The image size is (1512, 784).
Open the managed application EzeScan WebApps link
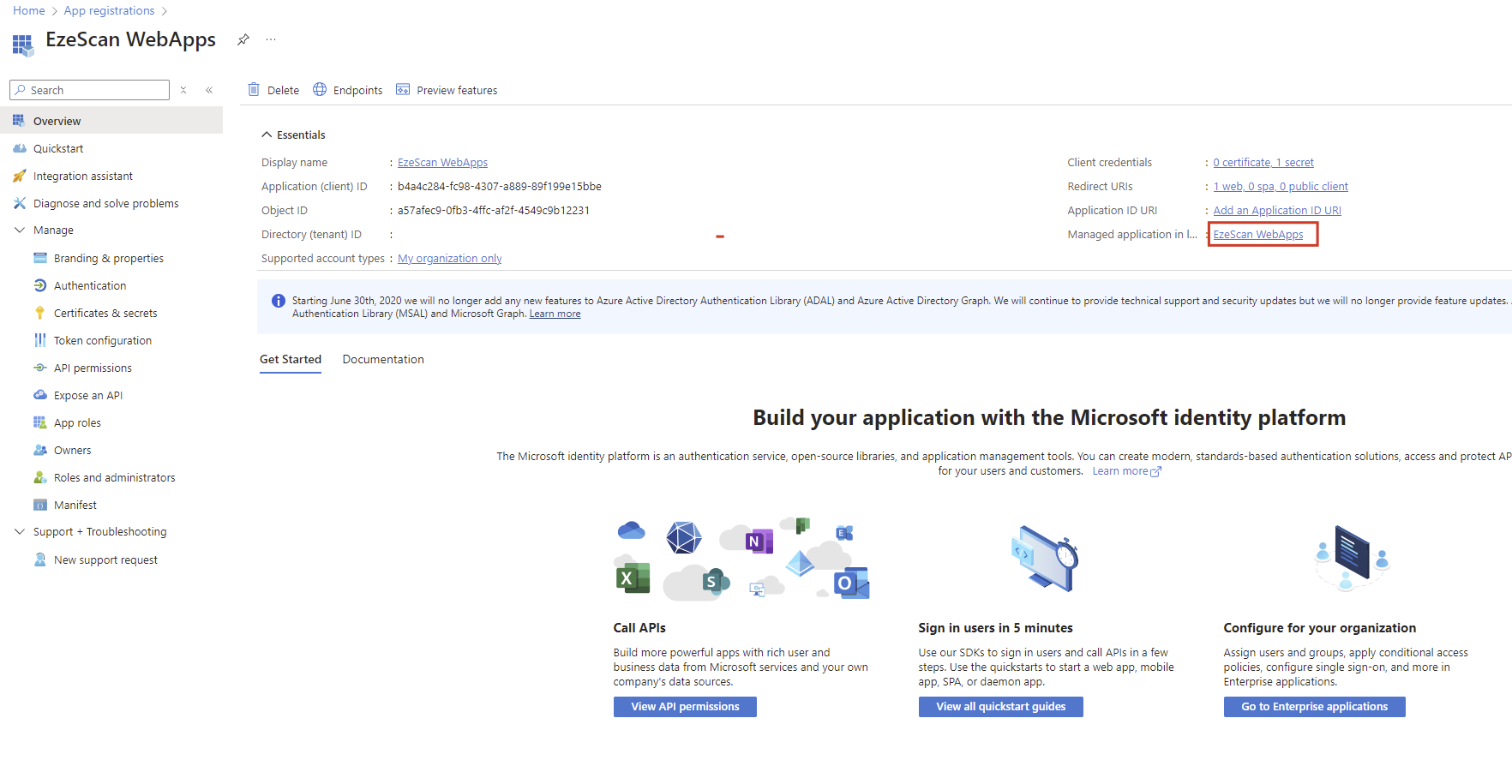1257,234
